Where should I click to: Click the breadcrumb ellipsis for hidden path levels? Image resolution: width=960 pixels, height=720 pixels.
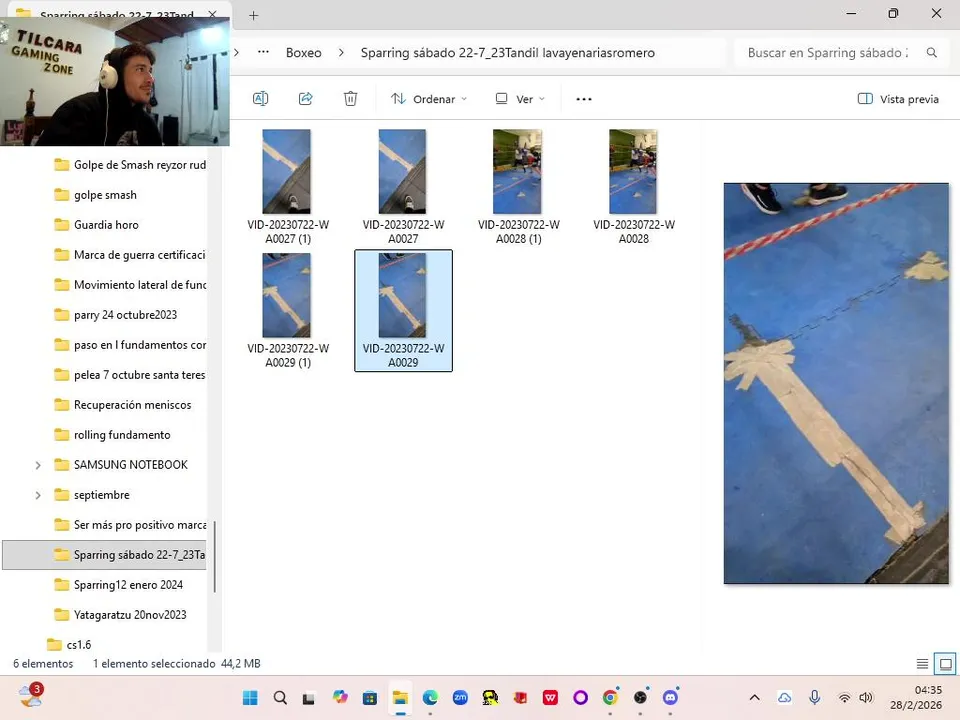click(x=263, y=52)
